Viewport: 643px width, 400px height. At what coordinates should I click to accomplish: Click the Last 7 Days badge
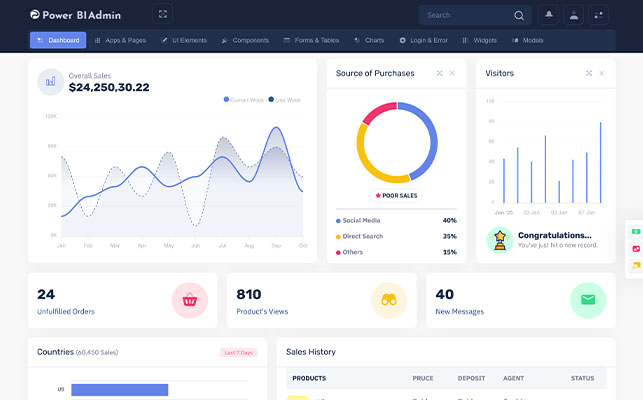point(239,352)
